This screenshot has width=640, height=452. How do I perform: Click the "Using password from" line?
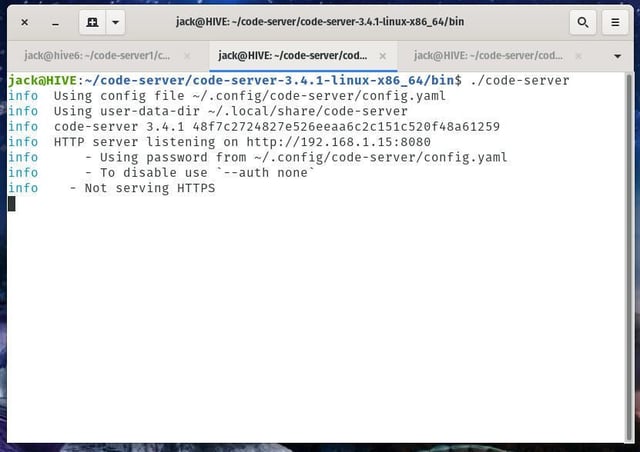pos(296,157)
